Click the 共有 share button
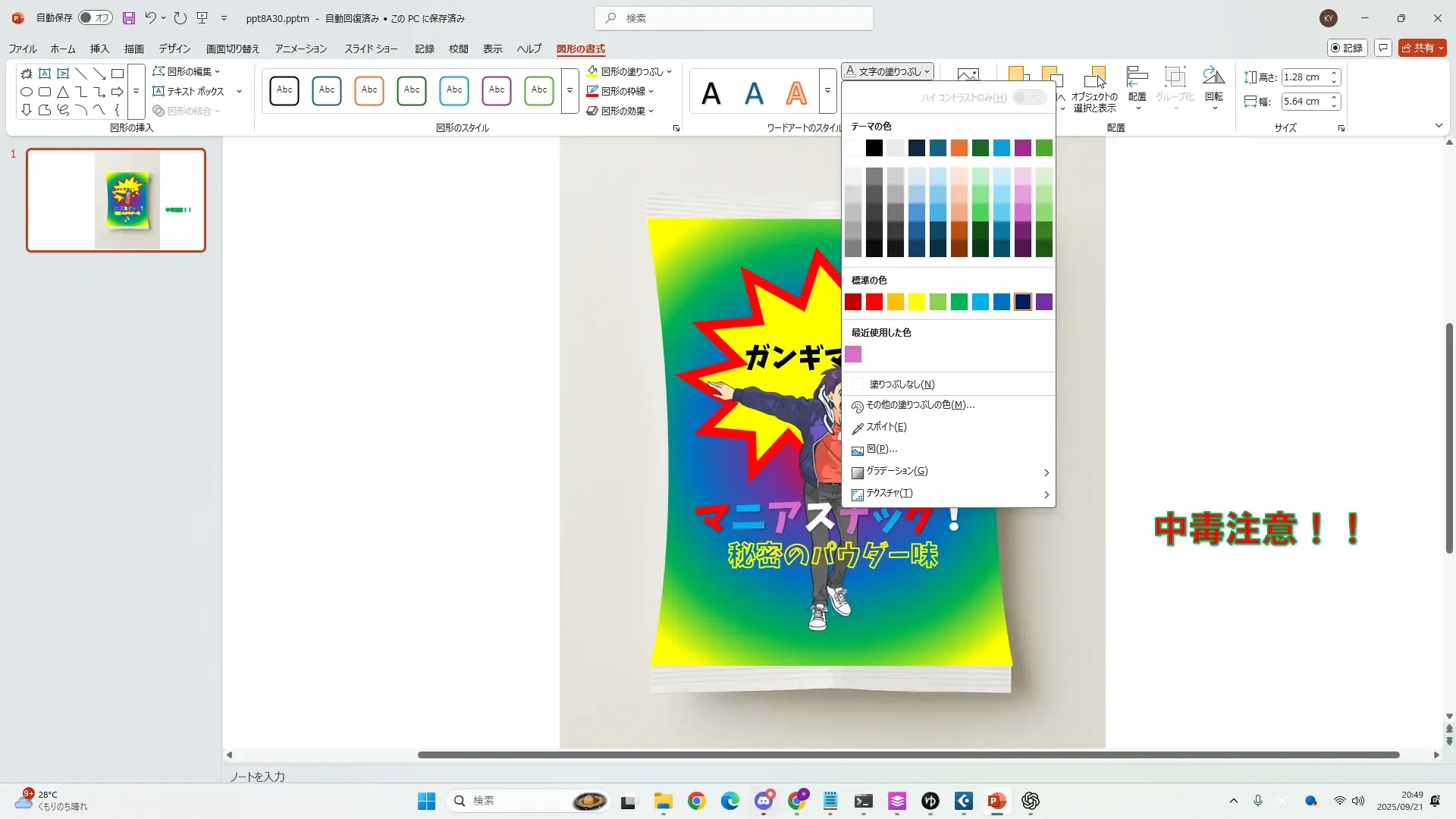 pyautogui.click(x=1422, y=48)
